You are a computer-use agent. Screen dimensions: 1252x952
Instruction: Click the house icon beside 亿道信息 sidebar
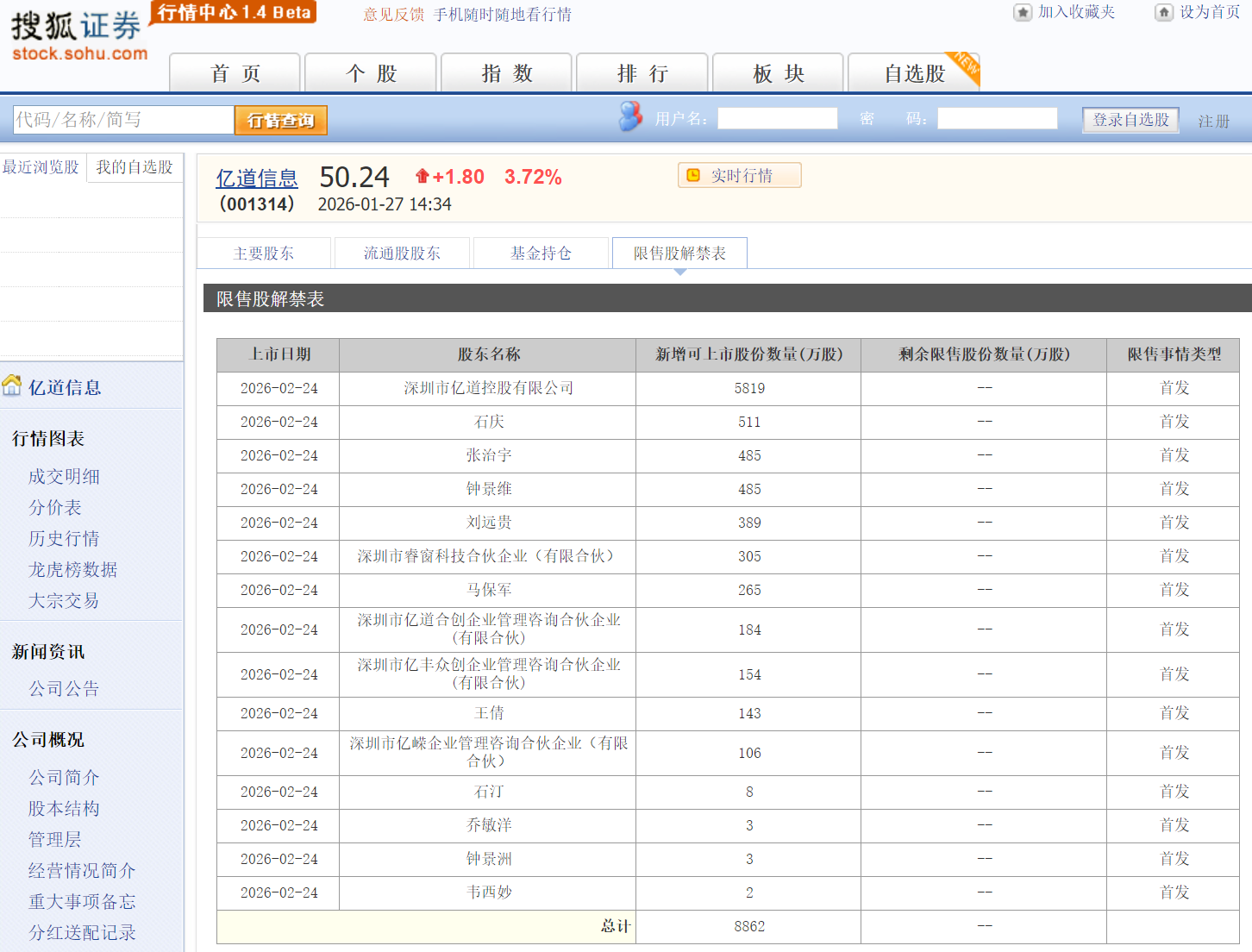coord(12,385)
